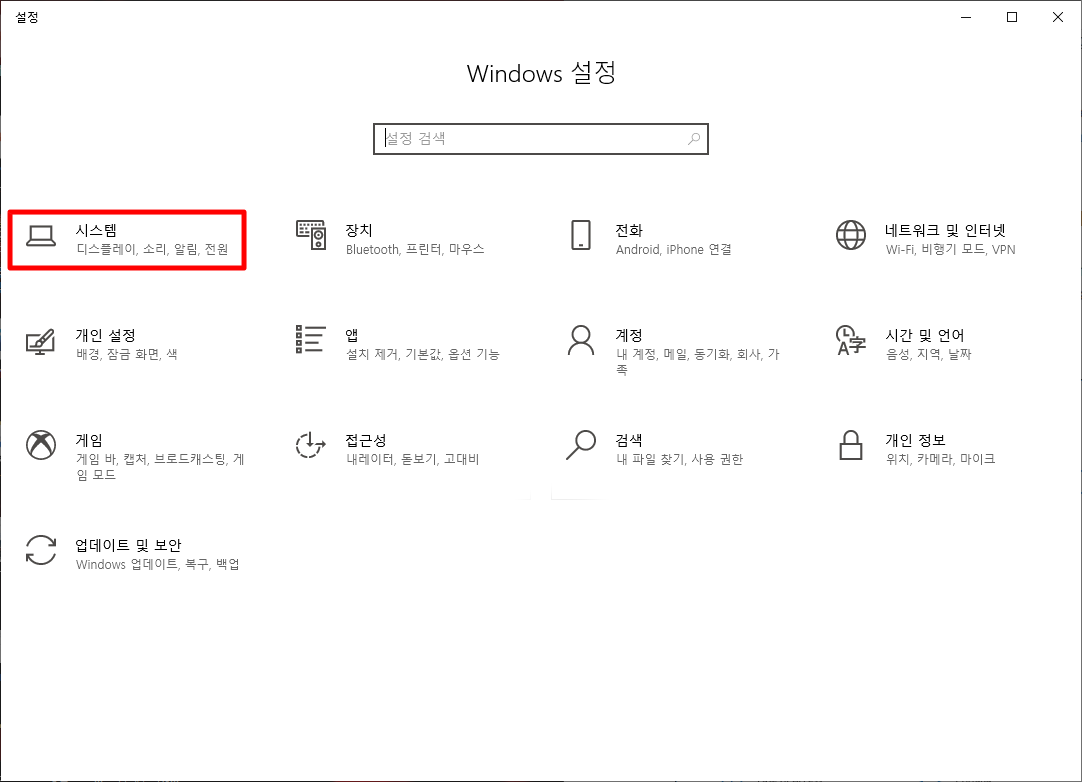Click the text 내 파일 찾기, 사용 권한

(x=679, y=459)
